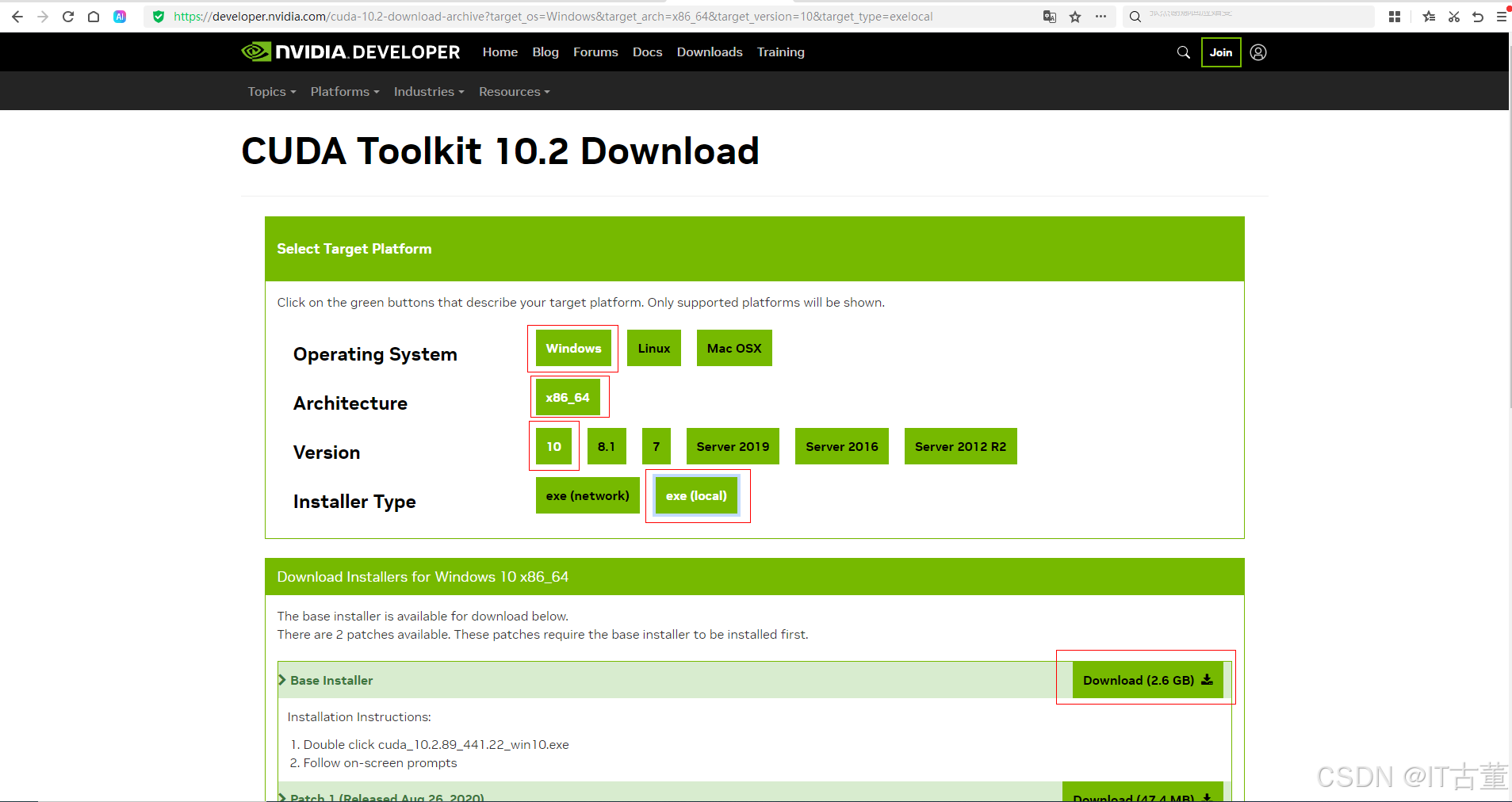This screenshot has width=1512, height=802.
Task: Expand the Patch 1 section chevron
Action: 282,796
